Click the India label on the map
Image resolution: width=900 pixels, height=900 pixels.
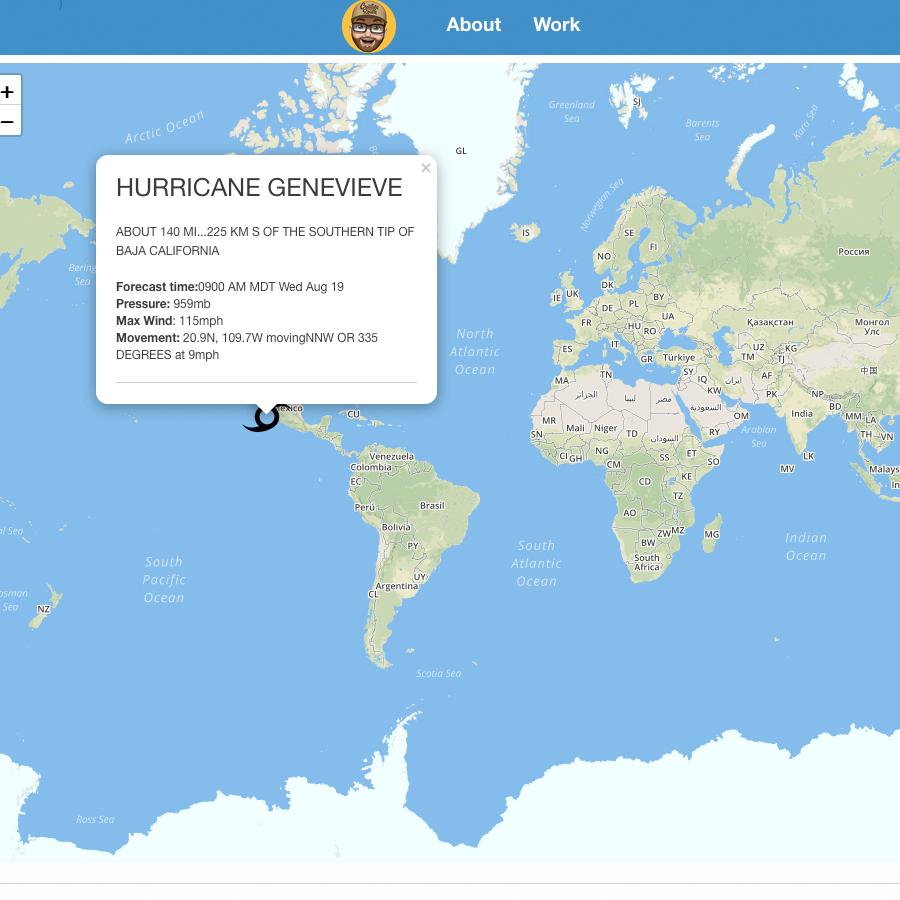(x=802, y=413)
